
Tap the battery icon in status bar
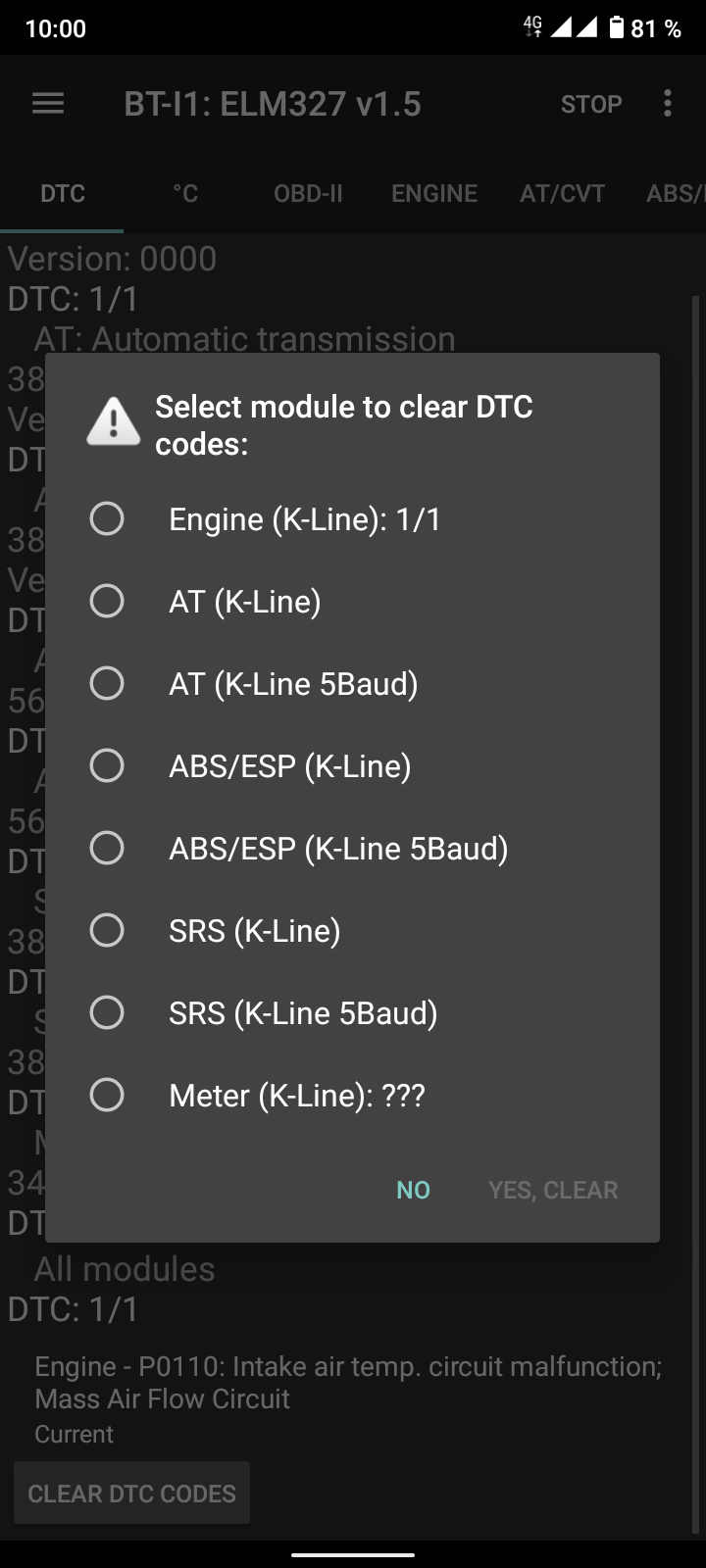click(x=616, y=27)
